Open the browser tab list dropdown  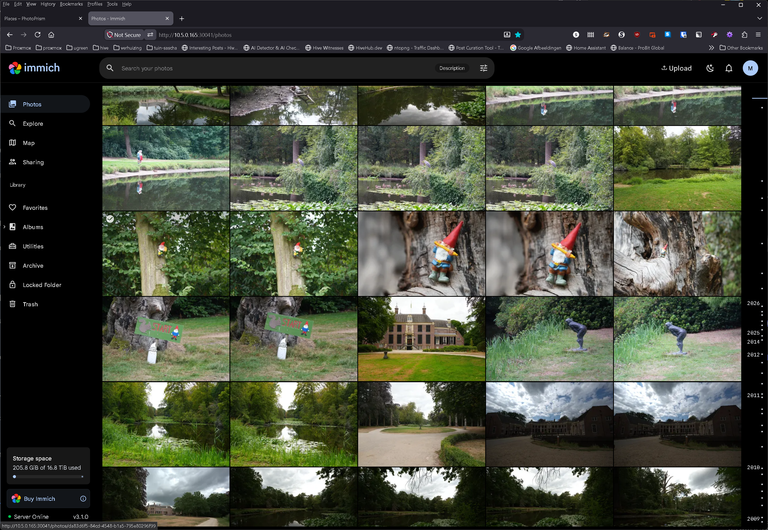(759, 18)
